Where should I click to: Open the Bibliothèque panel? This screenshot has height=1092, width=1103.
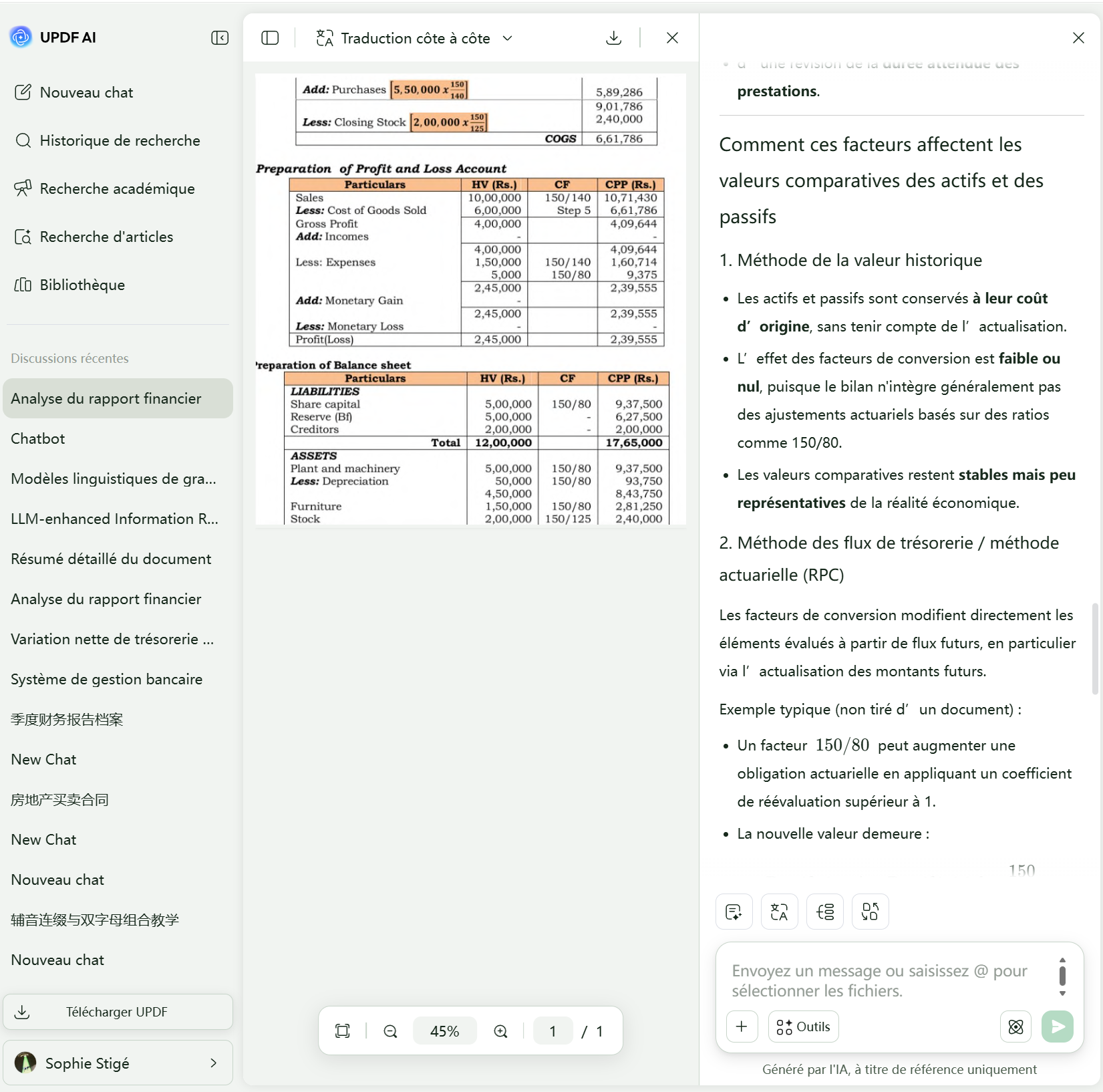(81, 284)
